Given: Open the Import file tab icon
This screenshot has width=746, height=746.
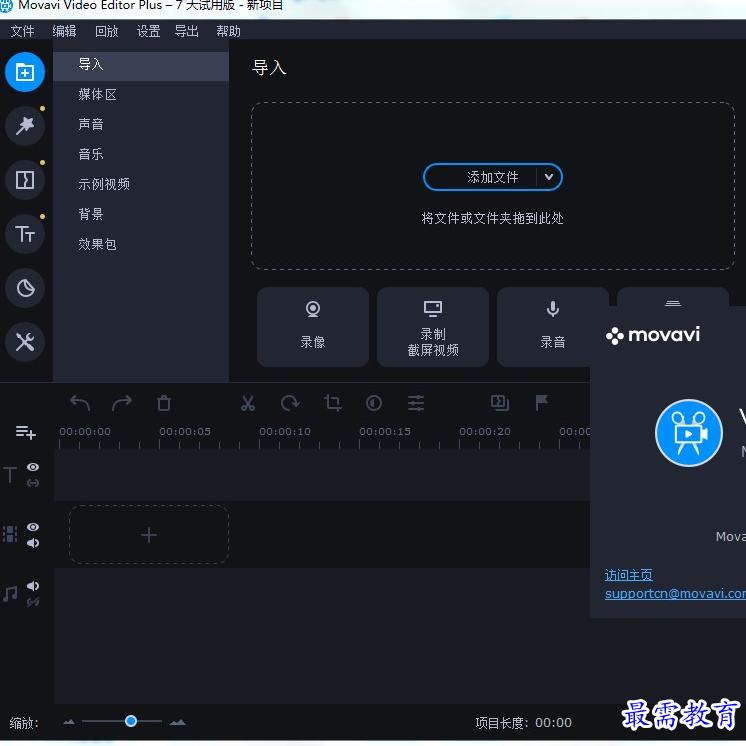Looking at the screenshot, I should [25, 72].
